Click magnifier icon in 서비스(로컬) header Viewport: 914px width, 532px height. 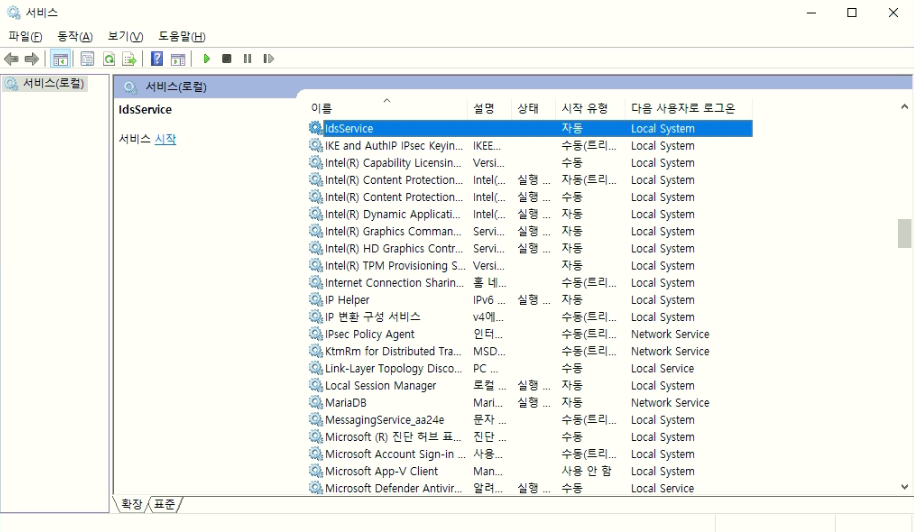tap(131, 87)
